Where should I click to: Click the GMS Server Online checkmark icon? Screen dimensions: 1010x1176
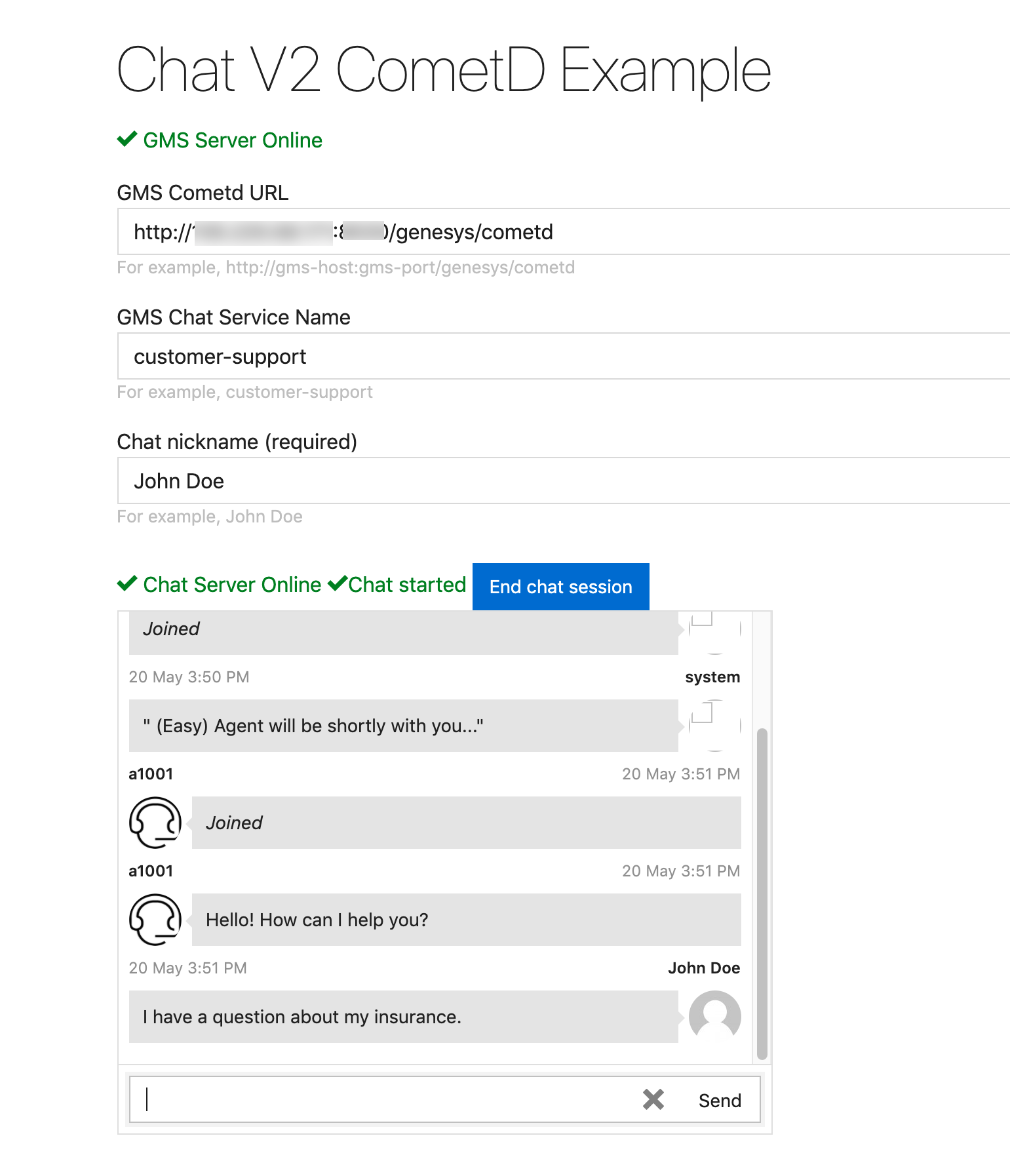[x=127, y=139]
